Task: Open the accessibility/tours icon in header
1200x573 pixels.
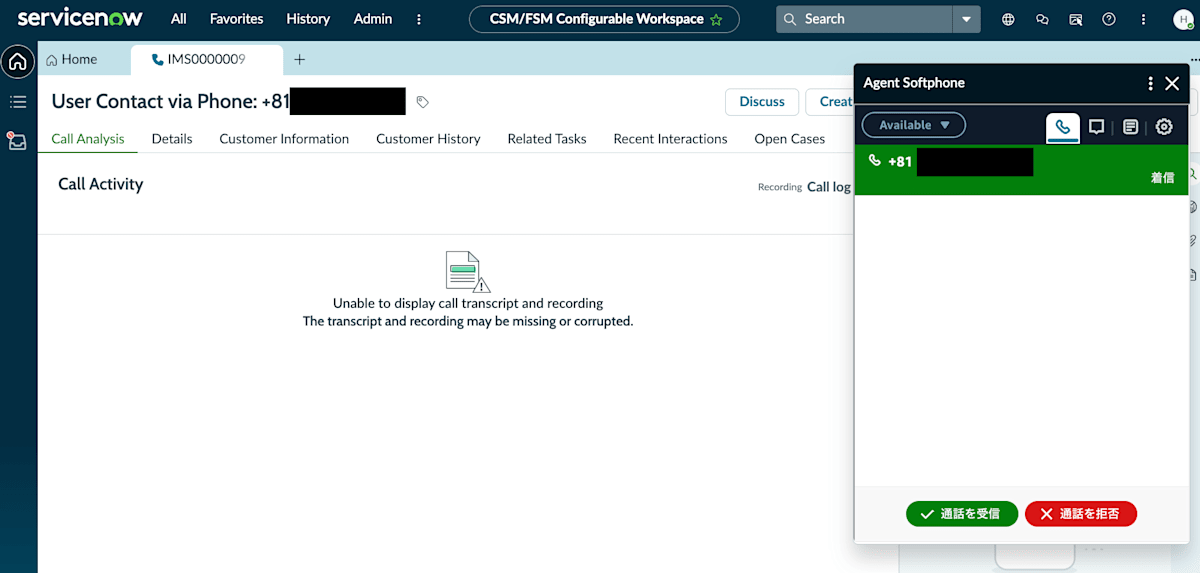Action: [x=1076, y=19]
